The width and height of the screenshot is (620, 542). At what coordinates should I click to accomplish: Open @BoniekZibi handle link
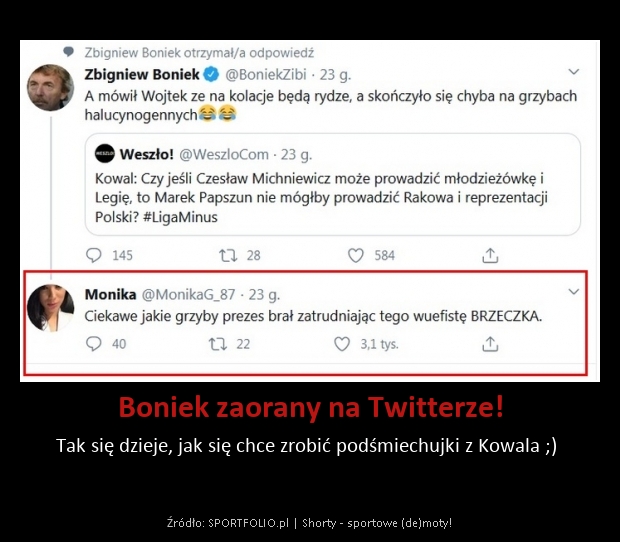pyautogui.click(x=266, y=75)
